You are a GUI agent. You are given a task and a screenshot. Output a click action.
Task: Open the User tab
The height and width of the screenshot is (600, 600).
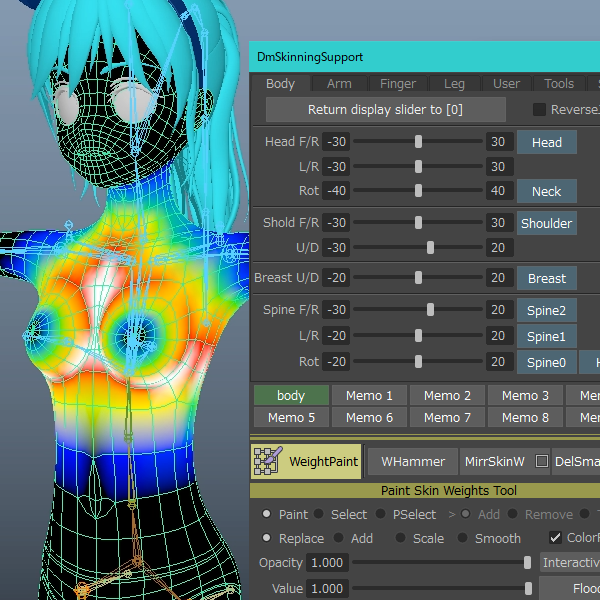click(506, 83)
